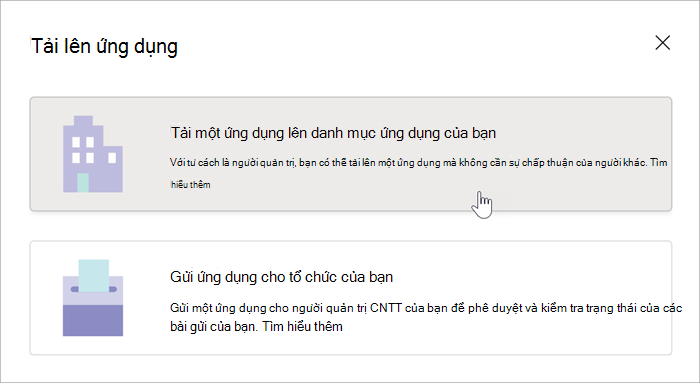
Task: Click the ballot box submission icon
Action: pos(93,298)
